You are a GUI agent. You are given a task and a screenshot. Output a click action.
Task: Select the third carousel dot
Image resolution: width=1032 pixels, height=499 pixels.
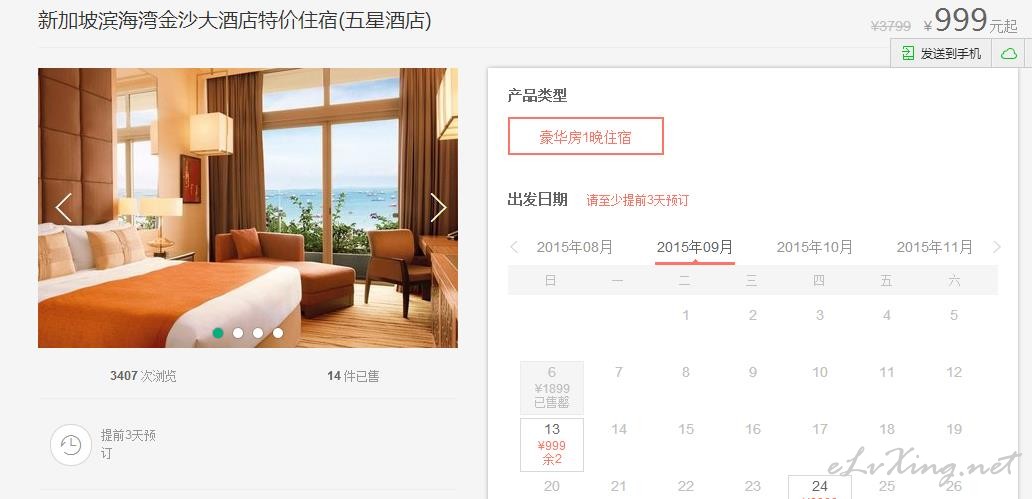coord(258,333)
